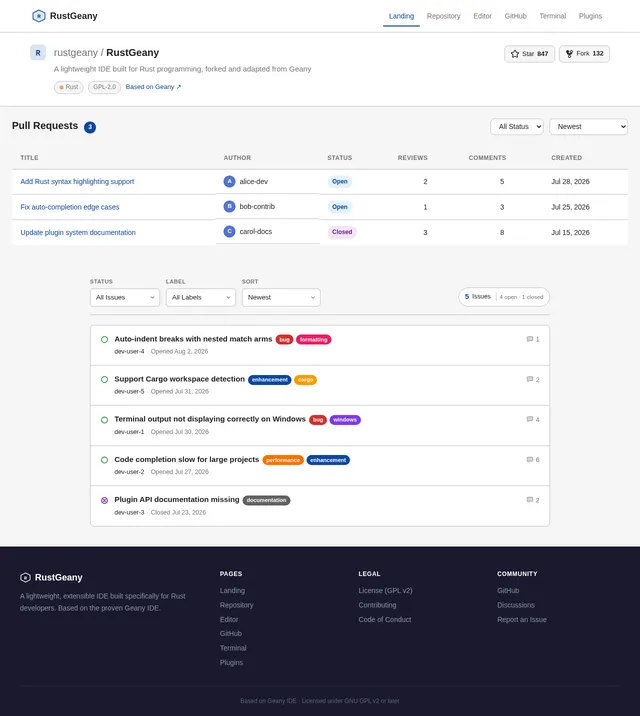640x716 pixels.
Task: Go to the Terminal tab
Action: [x=553, y=16]
